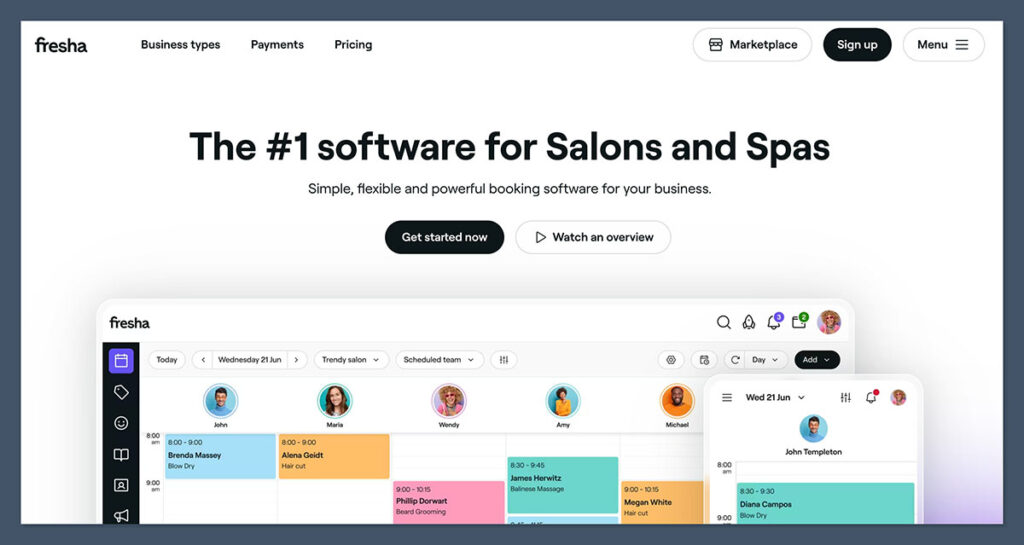
Task: Select Brenda Massey Blow Dry appointment
Action: coord(220,455)
